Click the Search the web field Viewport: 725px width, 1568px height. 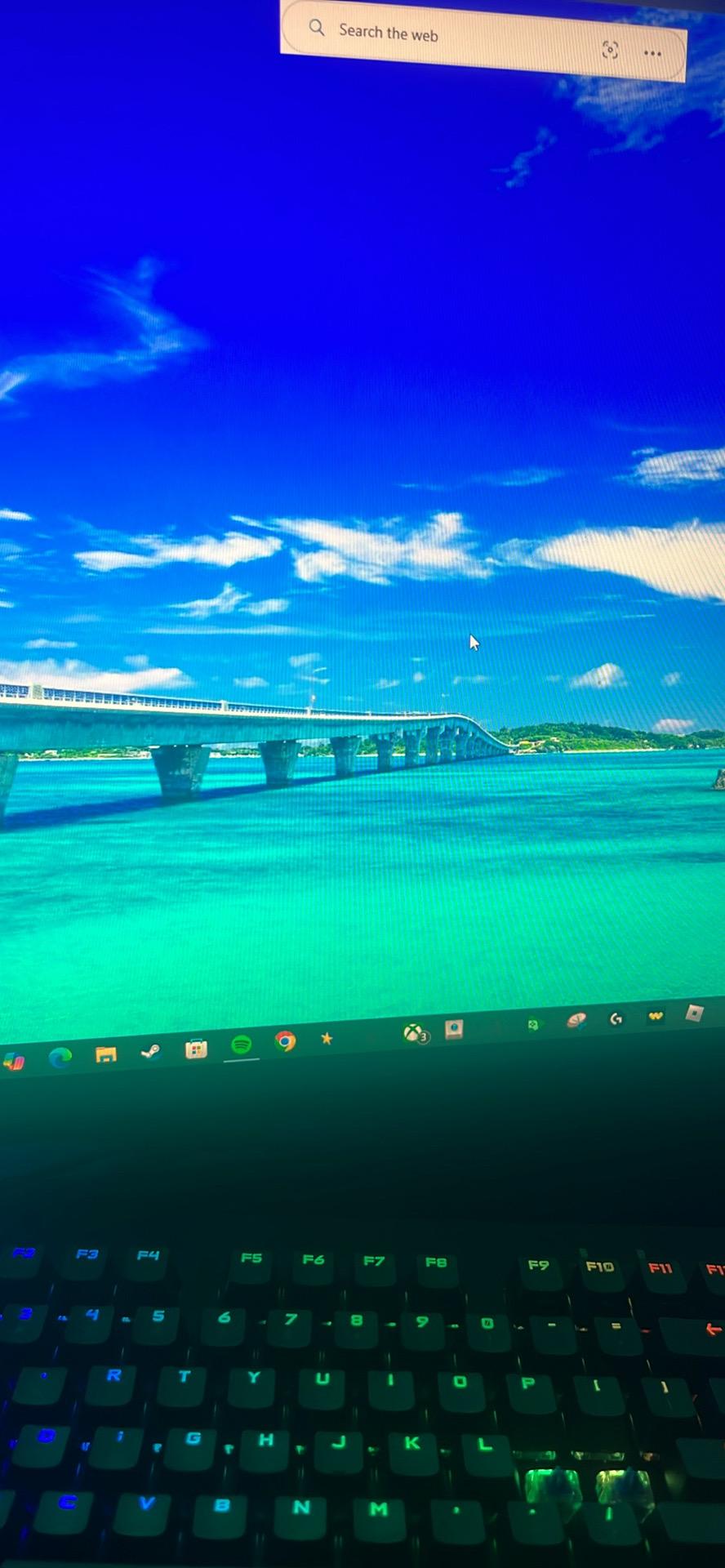click(483, 40)
